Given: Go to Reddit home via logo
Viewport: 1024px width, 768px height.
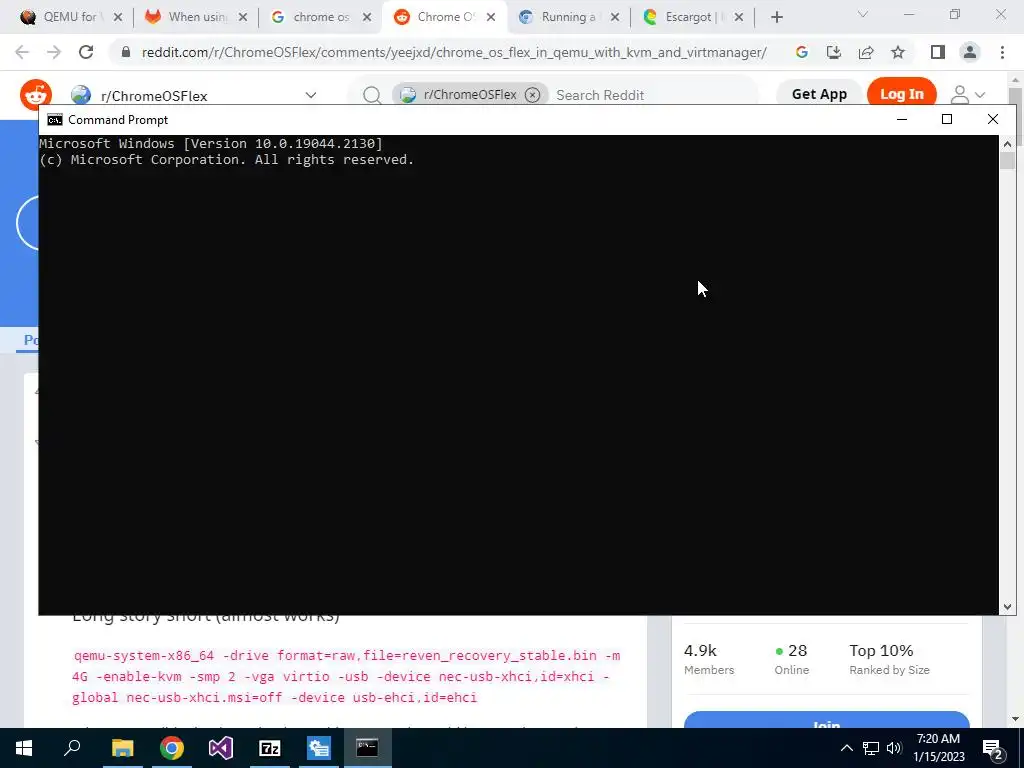Looking at the screenshot, I should [x=36, y=95].
